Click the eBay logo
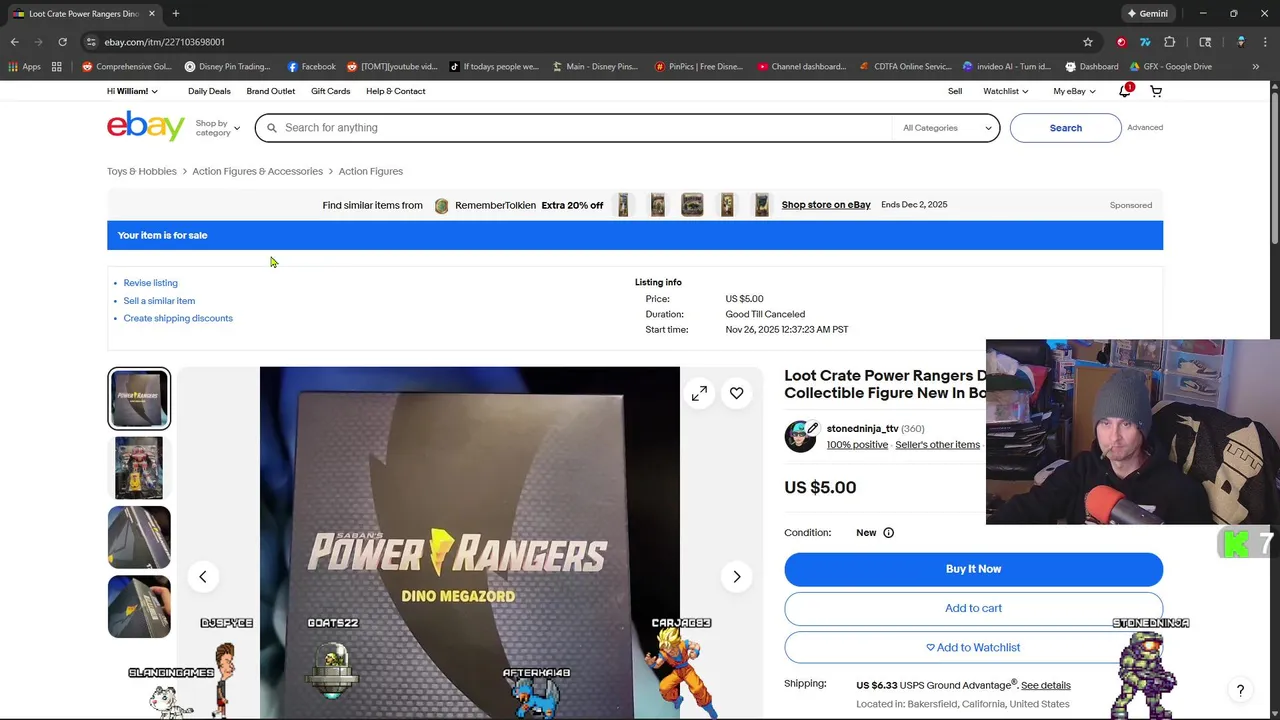 click(146, 126)
